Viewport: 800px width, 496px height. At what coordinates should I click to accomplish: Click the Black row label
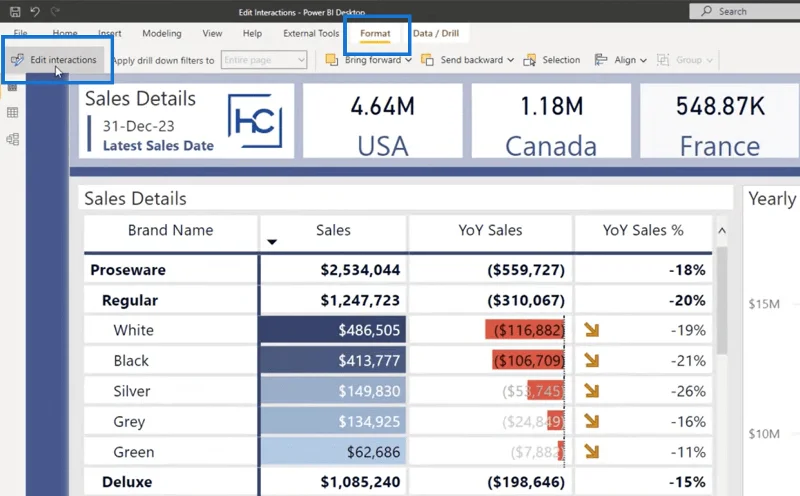point(131,361)
